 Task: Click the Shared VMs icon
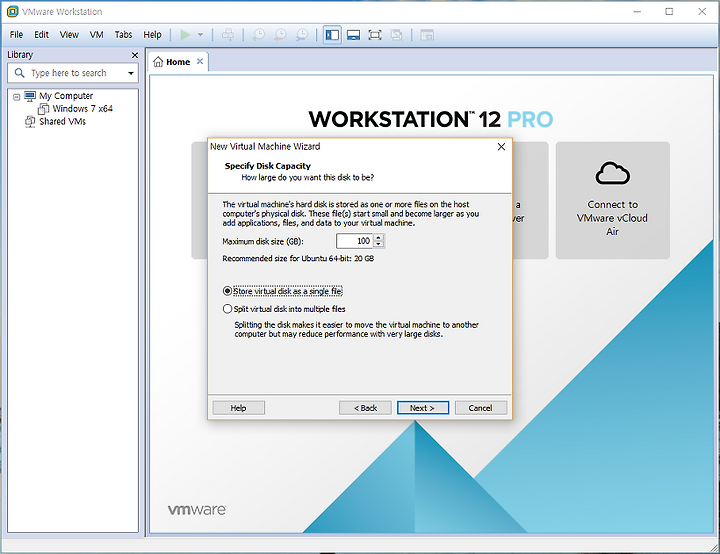(x=30, y=122)
